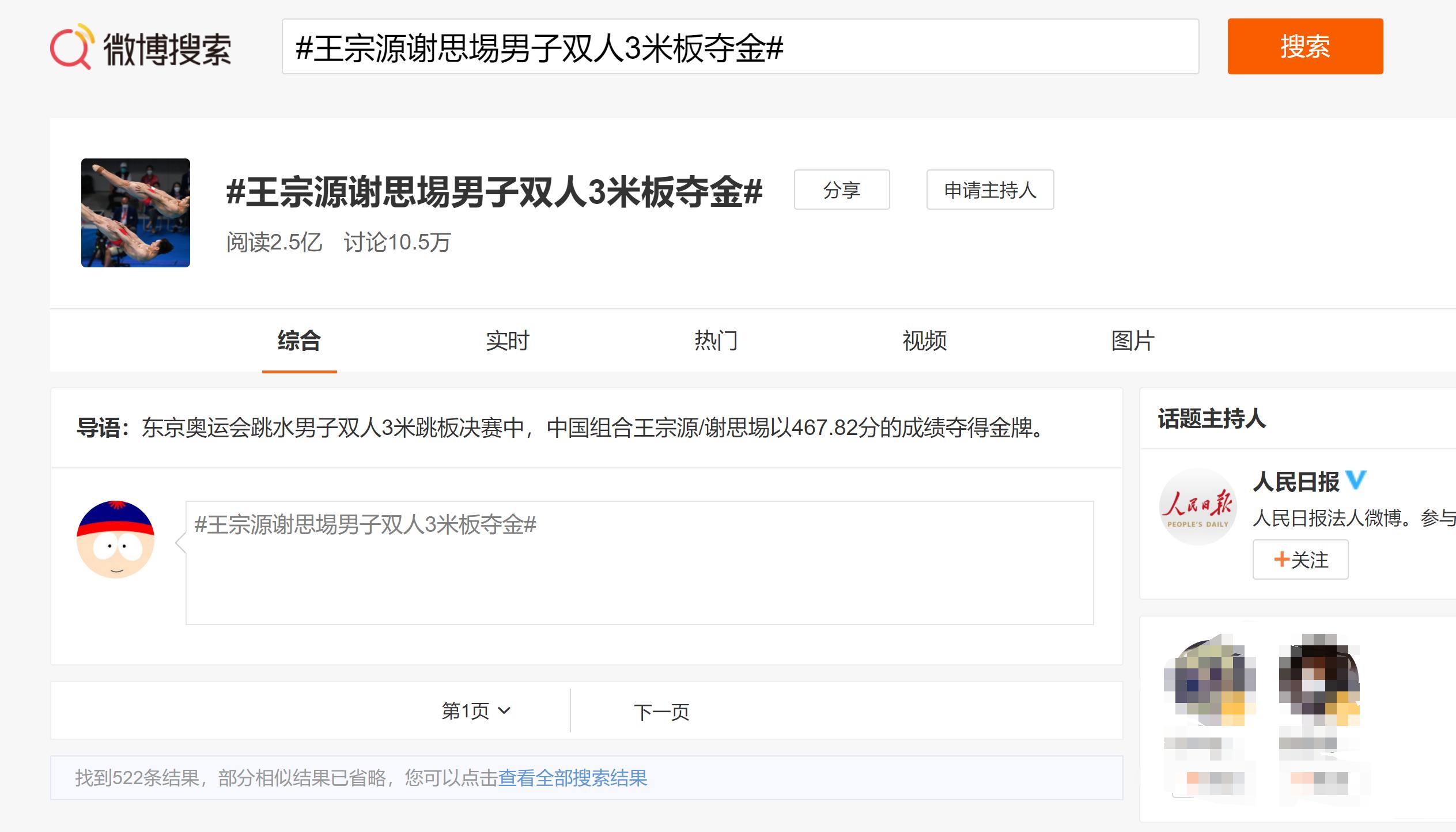1456x832 pixels.
Task: Open the second blurred user avatar
Action: 1319,680
